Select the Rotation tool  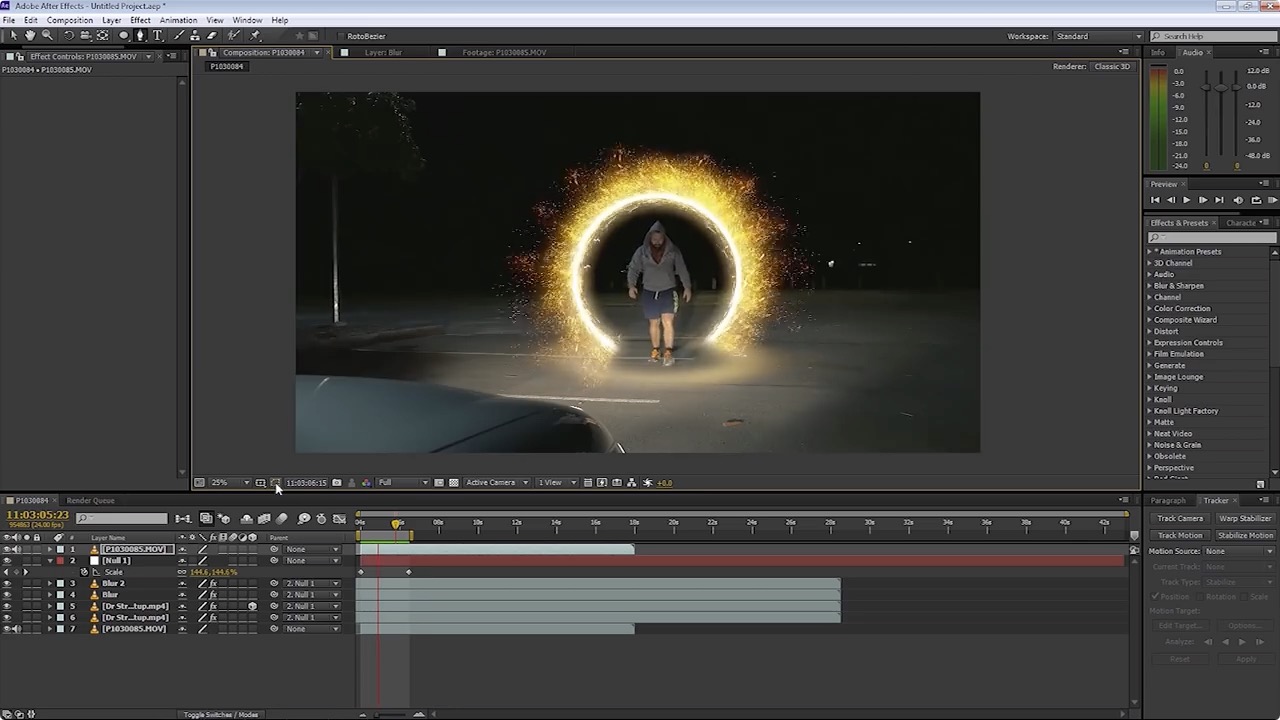68,36
